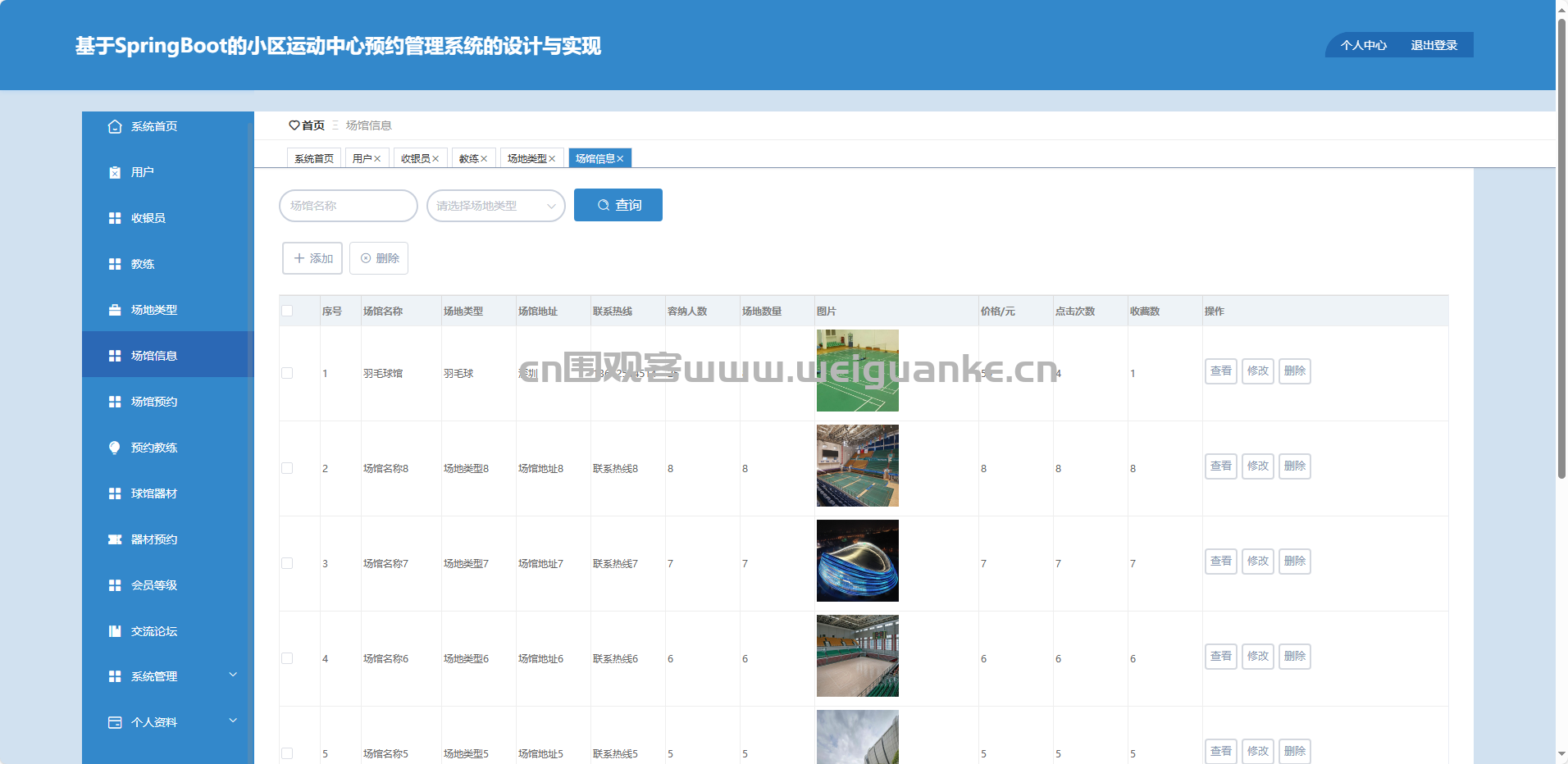Viewport: 1568px width, 764px height.
Task: Open 交流论坛 in the sidebar
Action: click(168, 631)
